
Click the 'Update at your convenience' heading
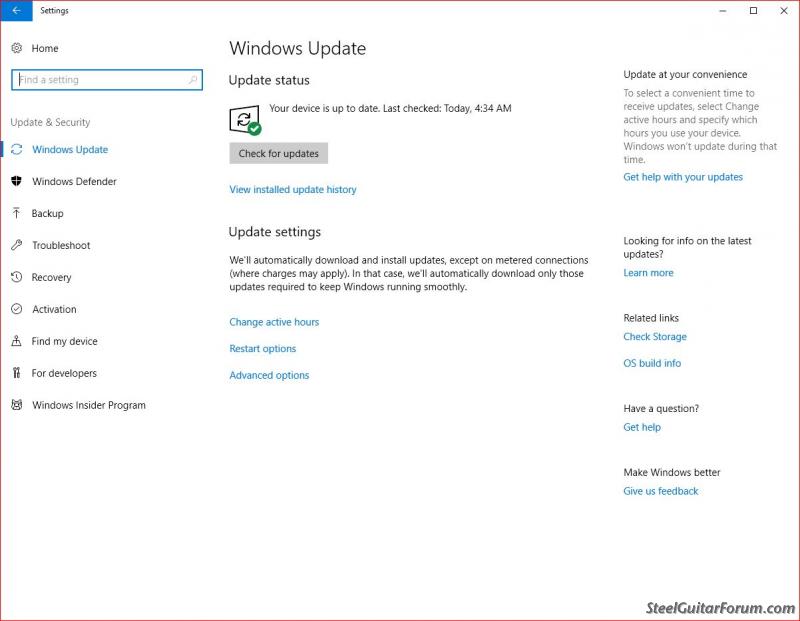685,74
